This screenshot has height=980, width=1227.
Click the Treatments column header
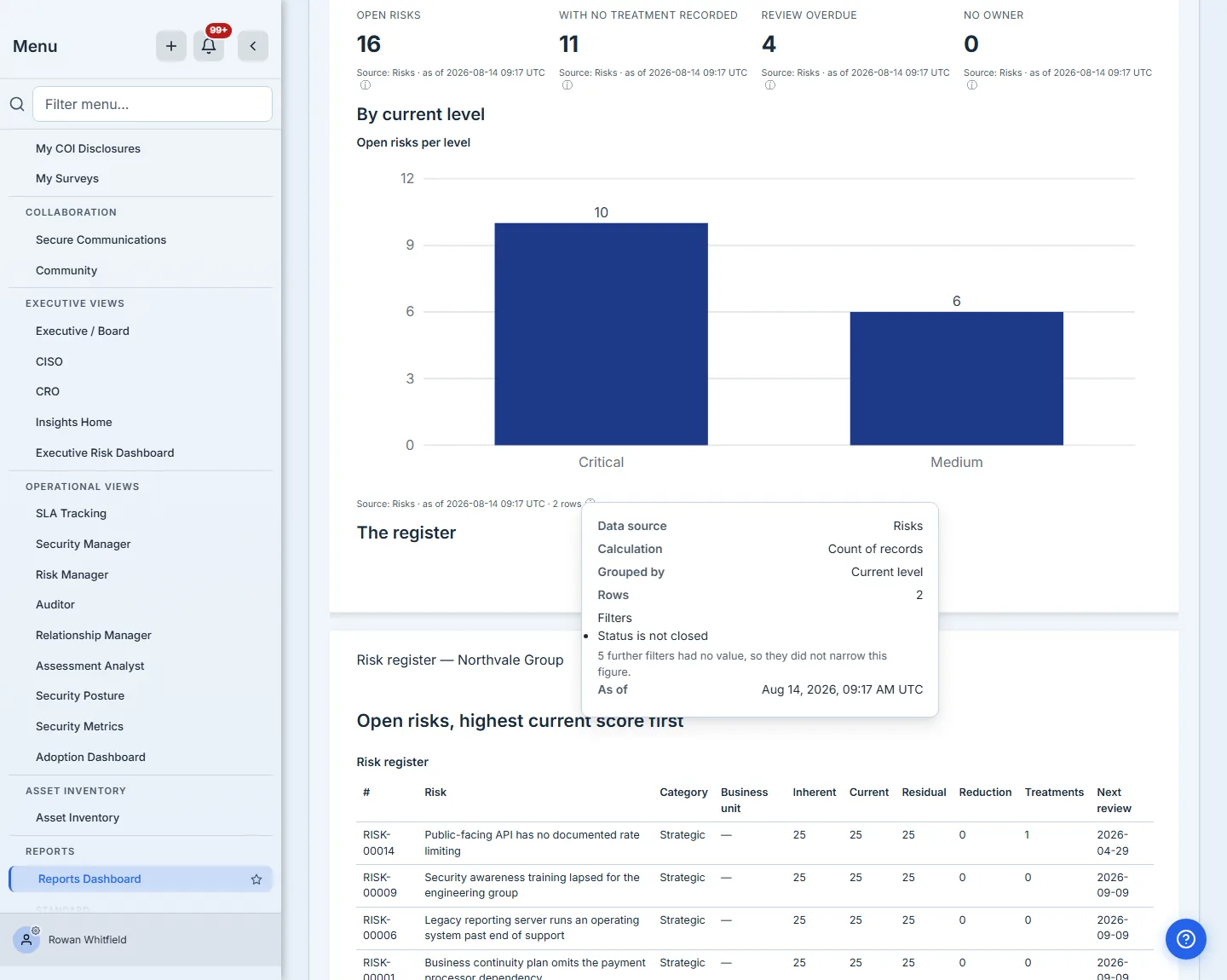[x=1054, y=793]
